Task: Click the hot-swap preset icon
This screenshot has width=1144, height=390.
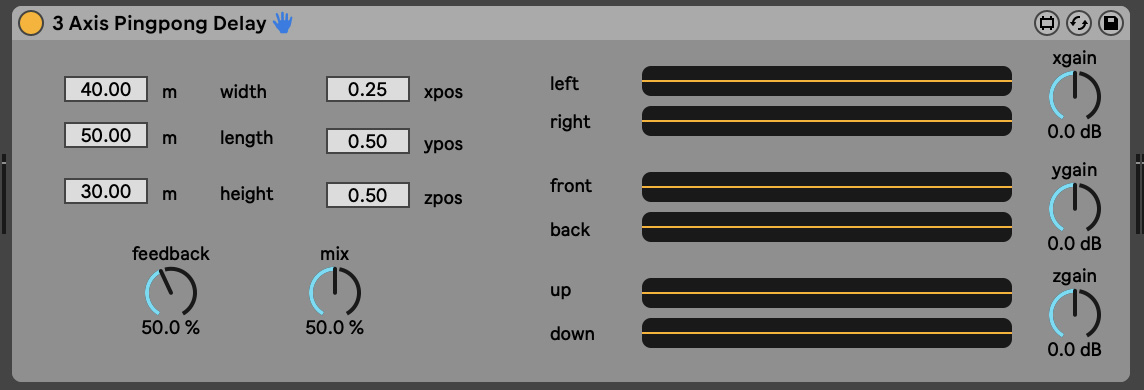Action: (1078, 24)
